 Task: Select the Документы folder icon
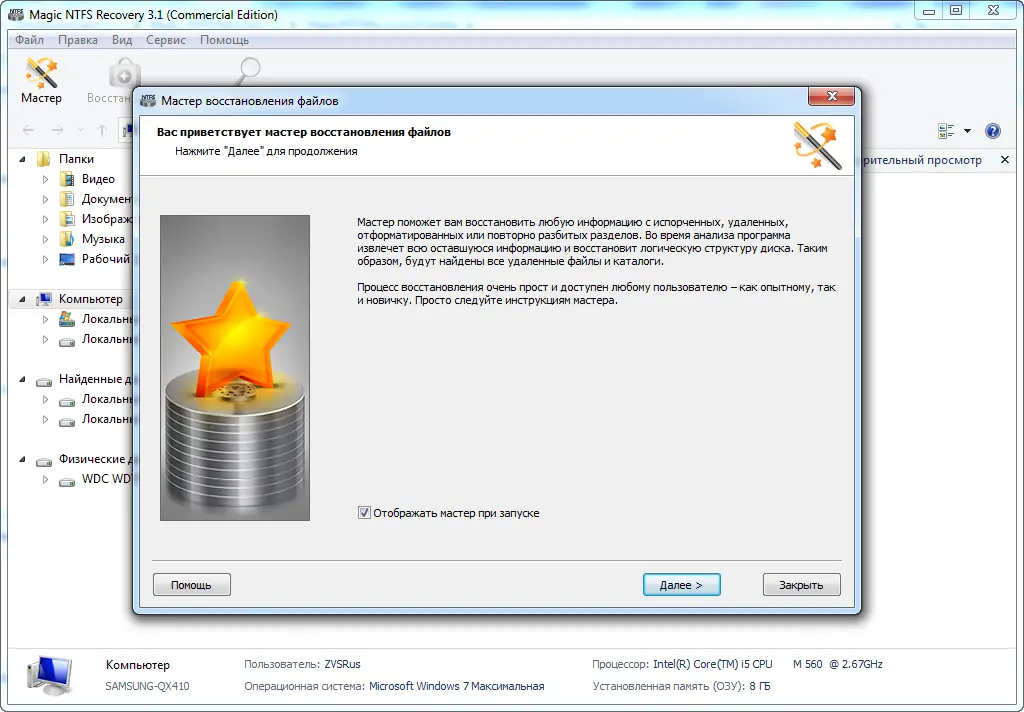coord(67,199)
